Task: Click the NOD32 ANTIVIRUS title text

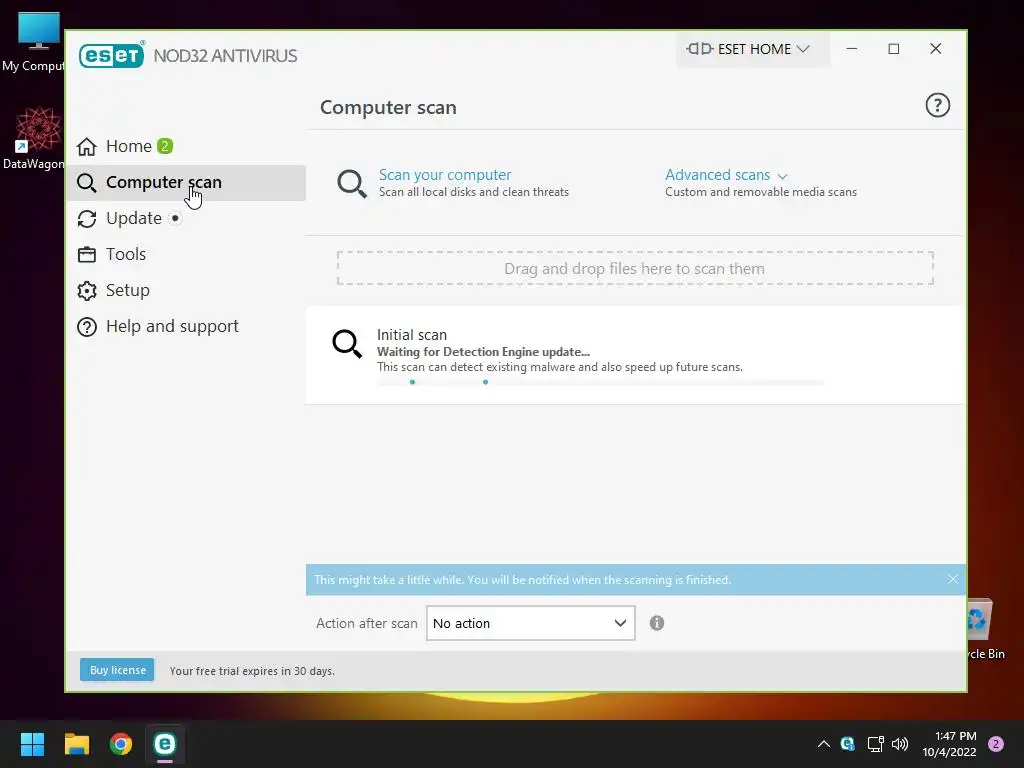Action: (225, 56)
